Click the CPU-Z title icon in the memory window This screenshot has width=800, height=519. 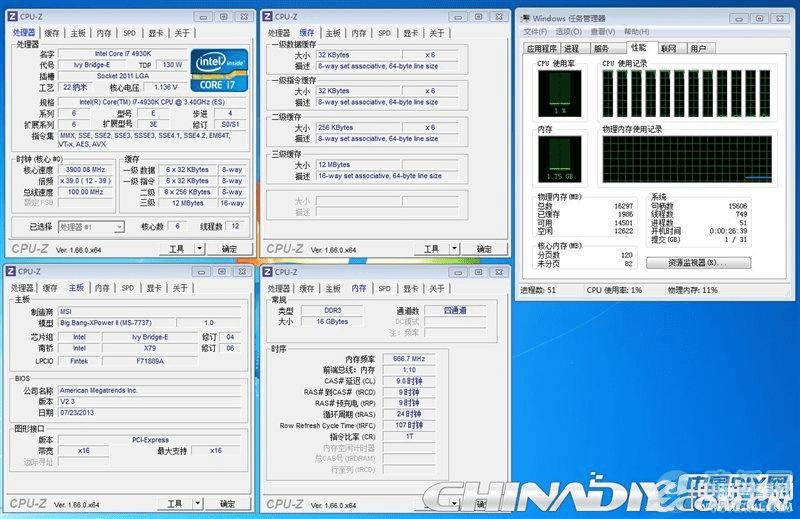click(267, 271)
